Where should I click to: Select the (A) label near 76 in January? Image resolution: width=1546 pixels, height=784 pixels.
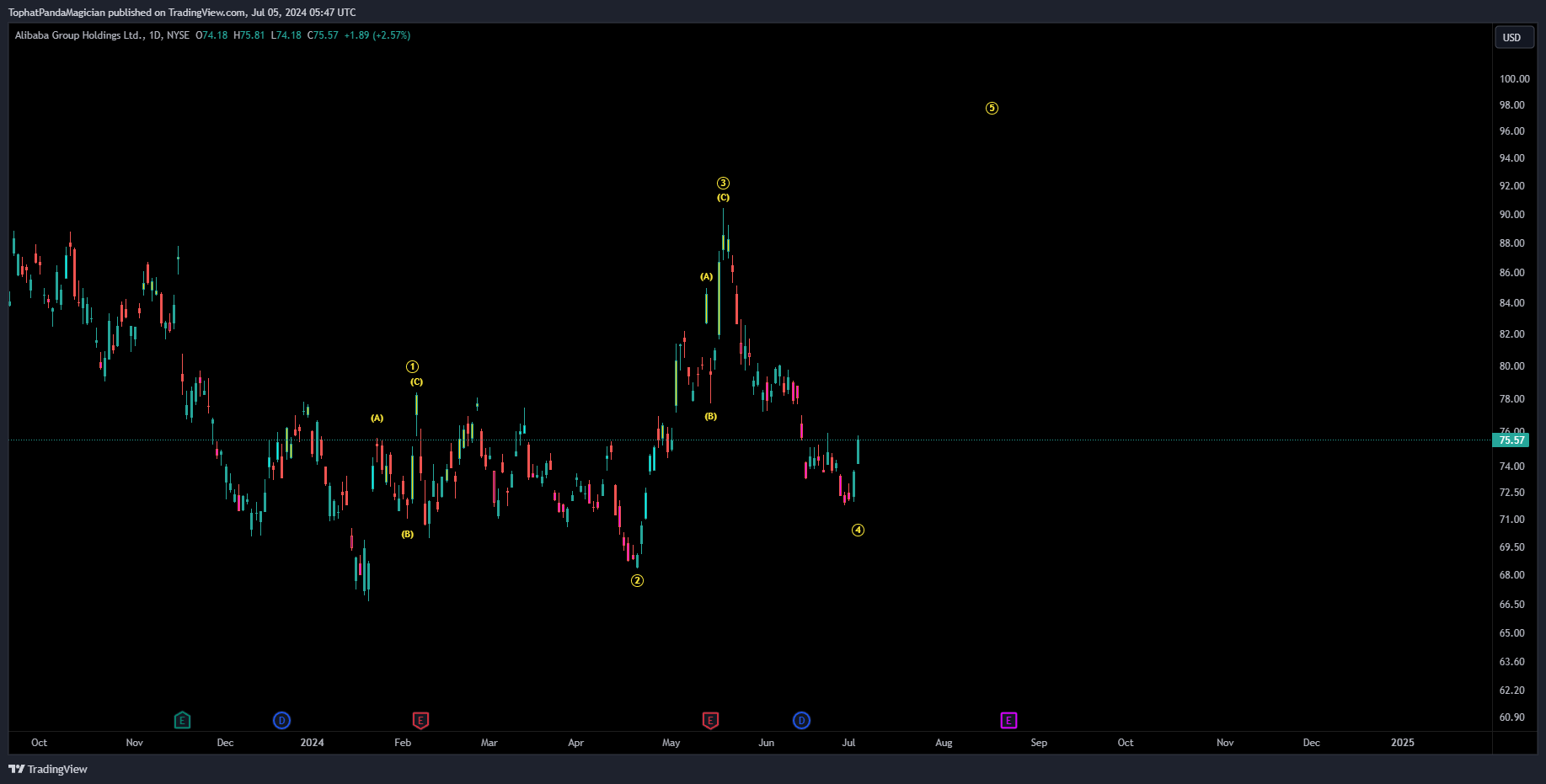377,418
